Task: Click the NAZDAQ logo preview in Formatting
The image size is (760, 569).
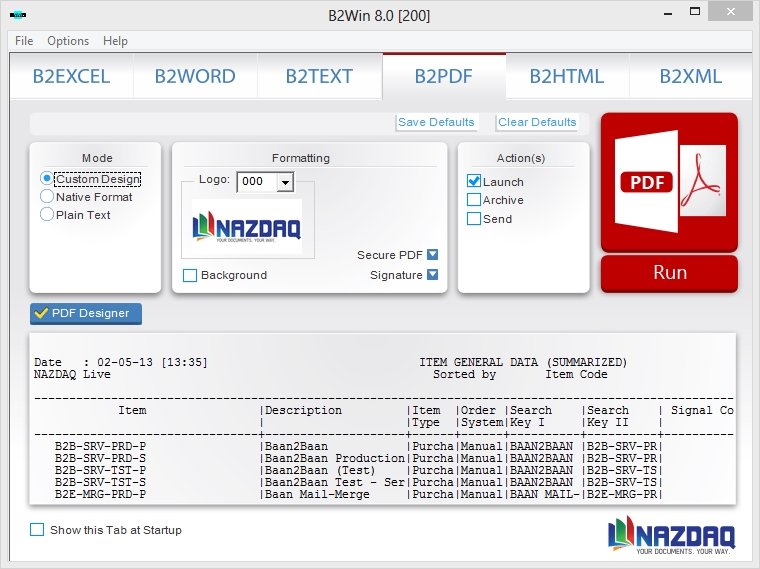Action: (x=246, y=226)
